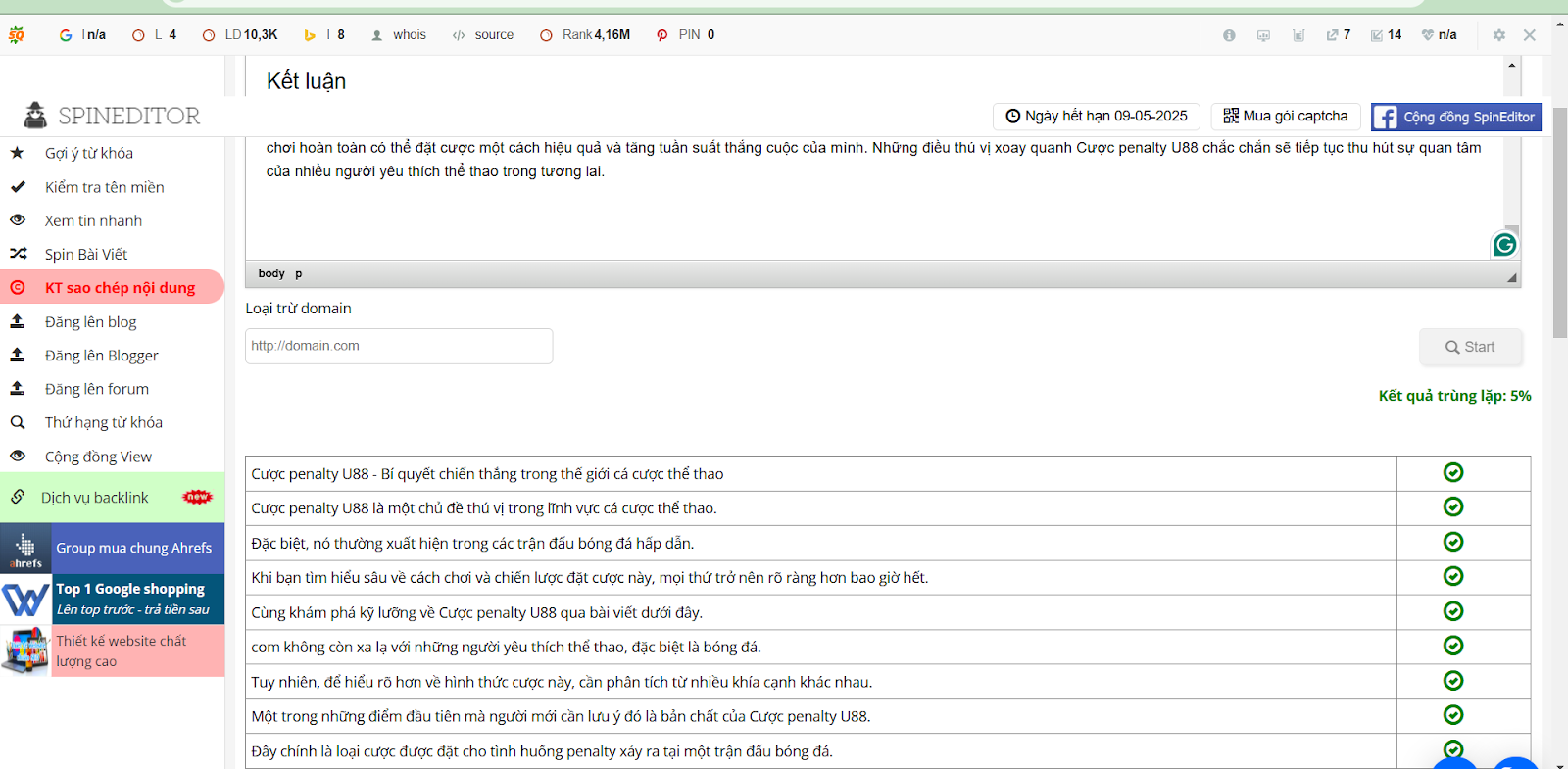The image size is (1568, 769).
Task: Open Thiết kế website chất lượng cao banner
Action: (113, 650)
